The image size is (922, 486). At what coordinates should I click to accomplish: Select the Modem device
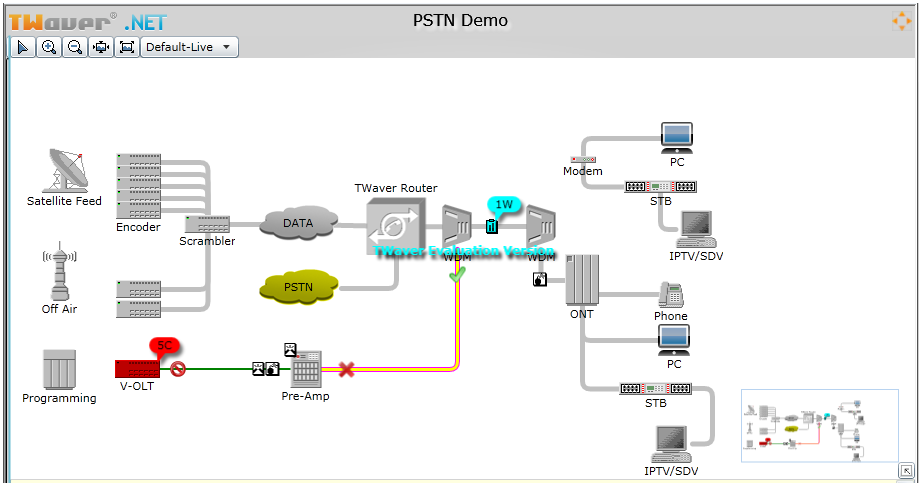point(583,159)
